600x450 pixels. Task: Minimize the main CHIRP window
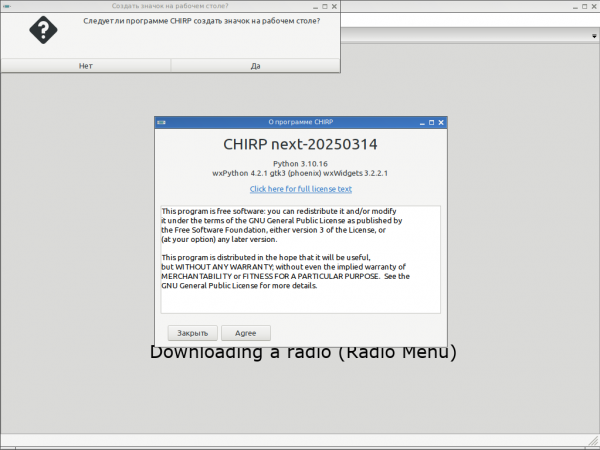click(x=575, y=7)
